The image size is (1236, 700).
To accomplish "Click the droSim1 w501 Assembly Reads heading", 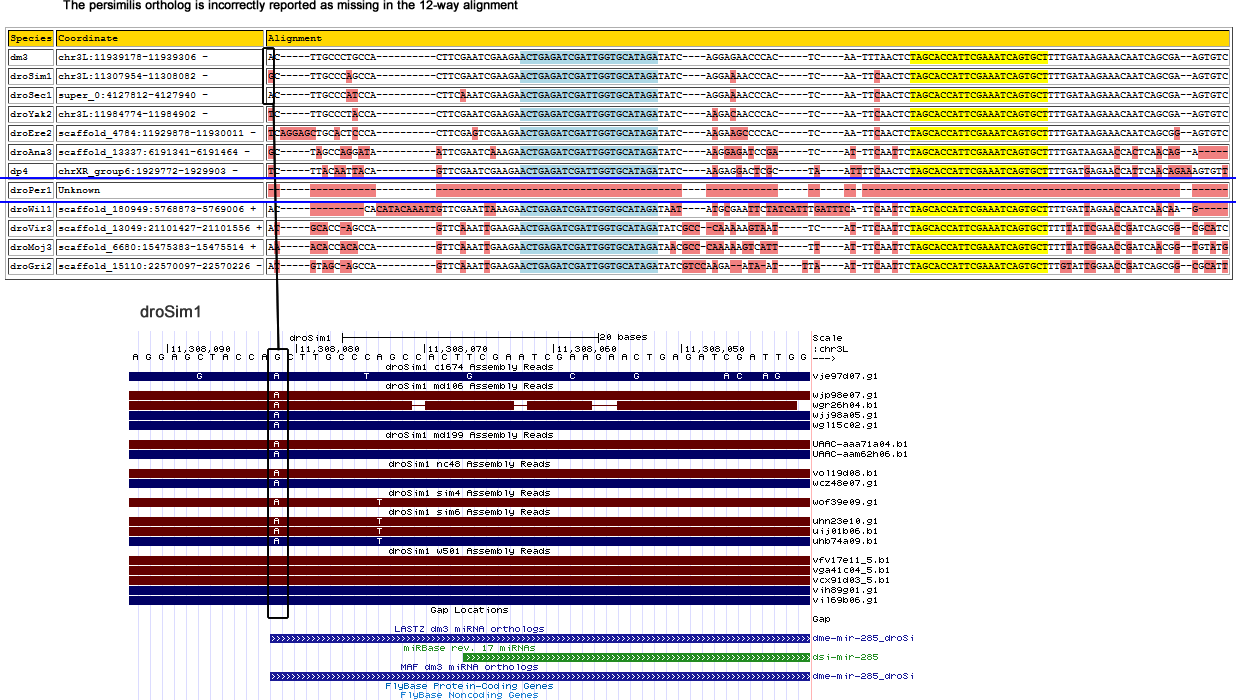I will point(468,551).
